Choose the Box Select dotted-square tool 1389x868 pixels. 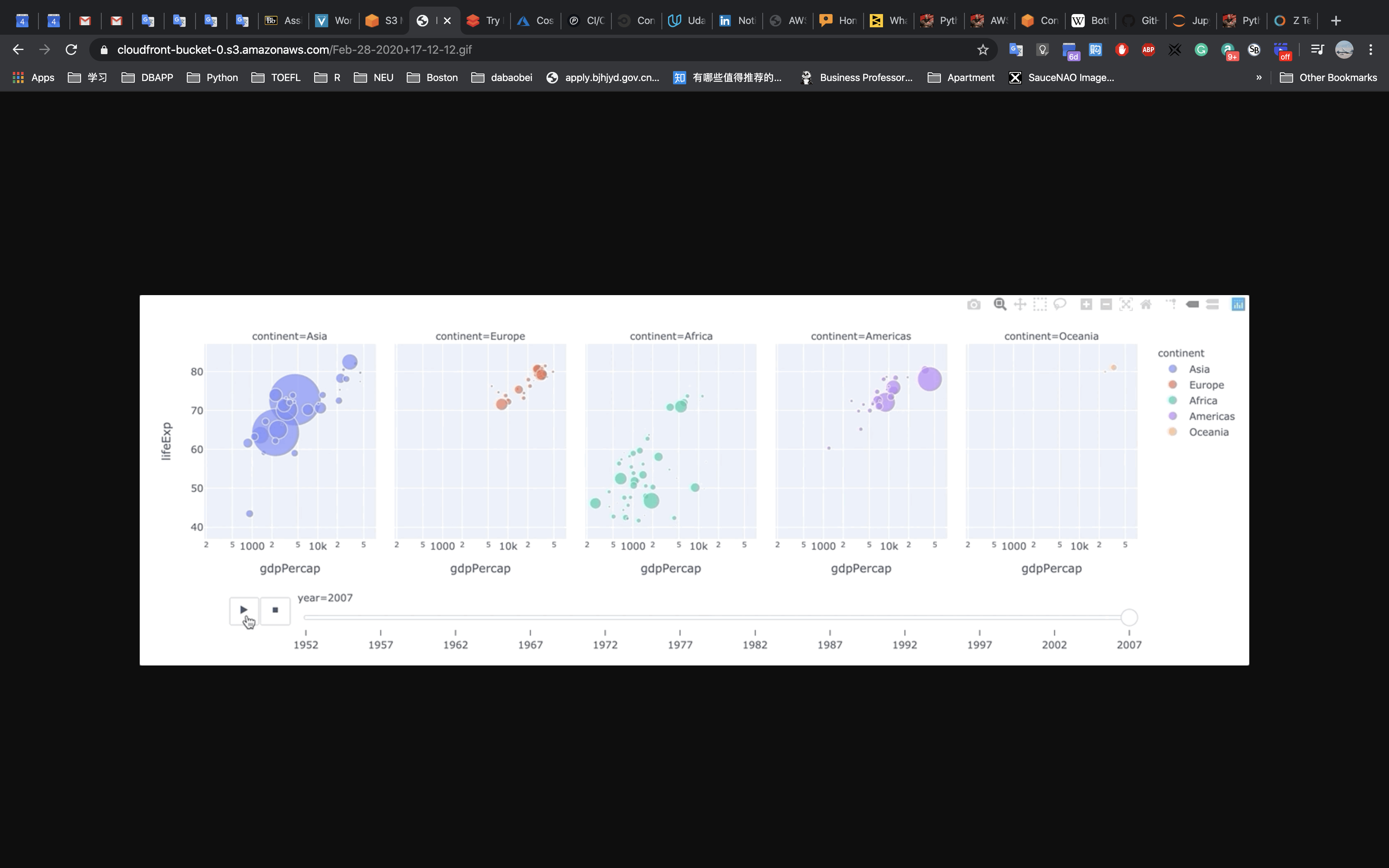coord(1040,304)
